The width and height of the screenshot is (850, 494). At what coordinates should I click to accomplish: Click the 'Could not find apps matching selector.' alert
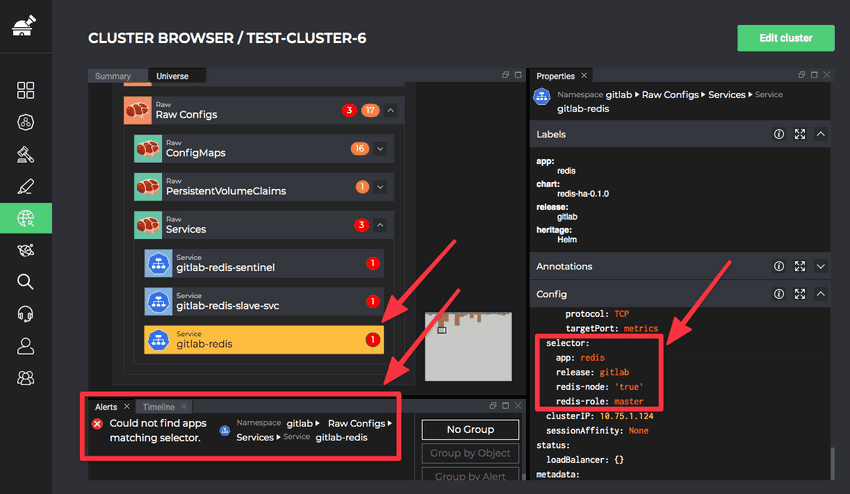(x=158, y=431)
